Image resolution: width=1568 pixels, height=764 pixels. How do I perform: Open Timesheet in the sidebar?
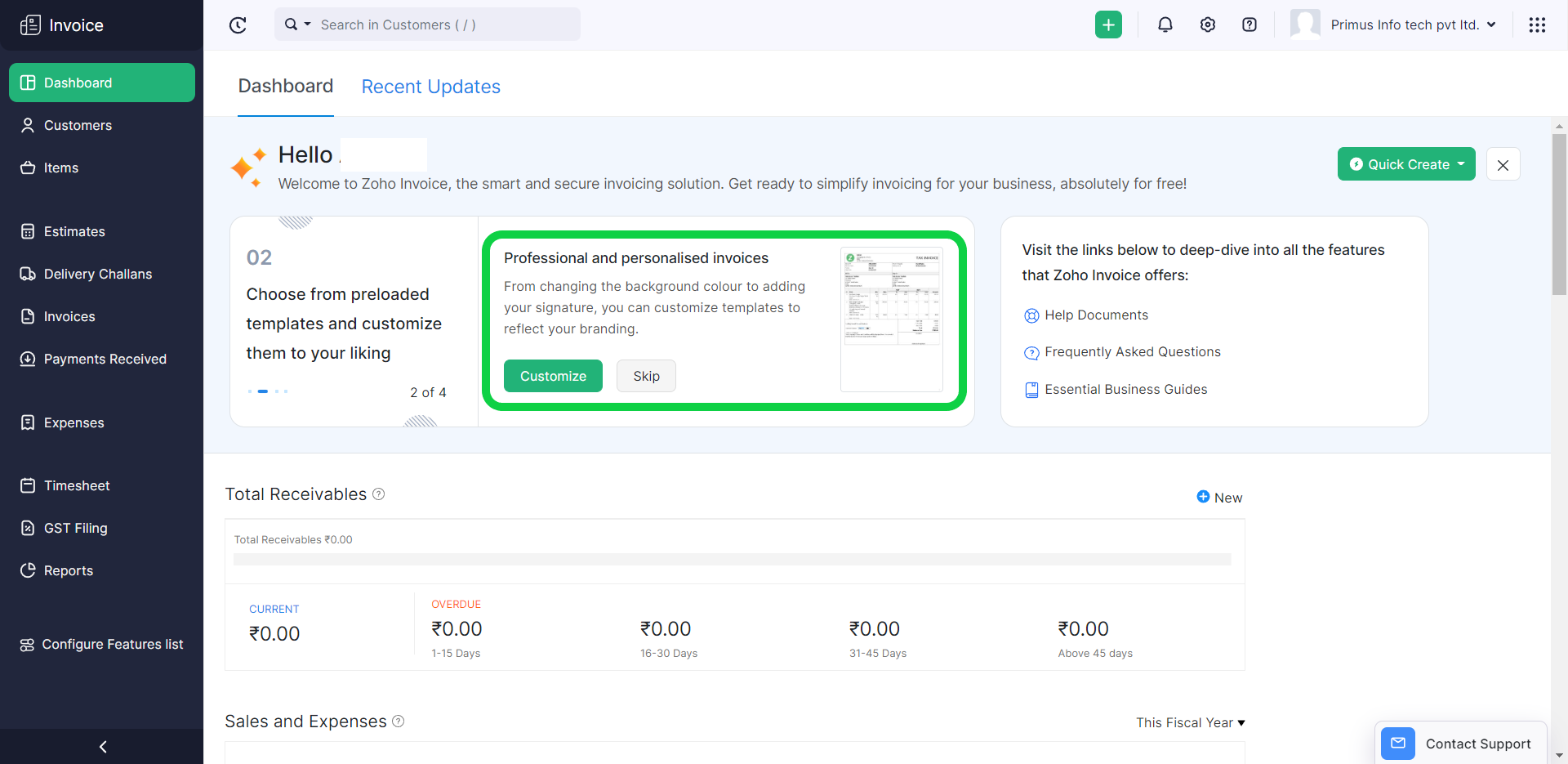click(102, 485)
